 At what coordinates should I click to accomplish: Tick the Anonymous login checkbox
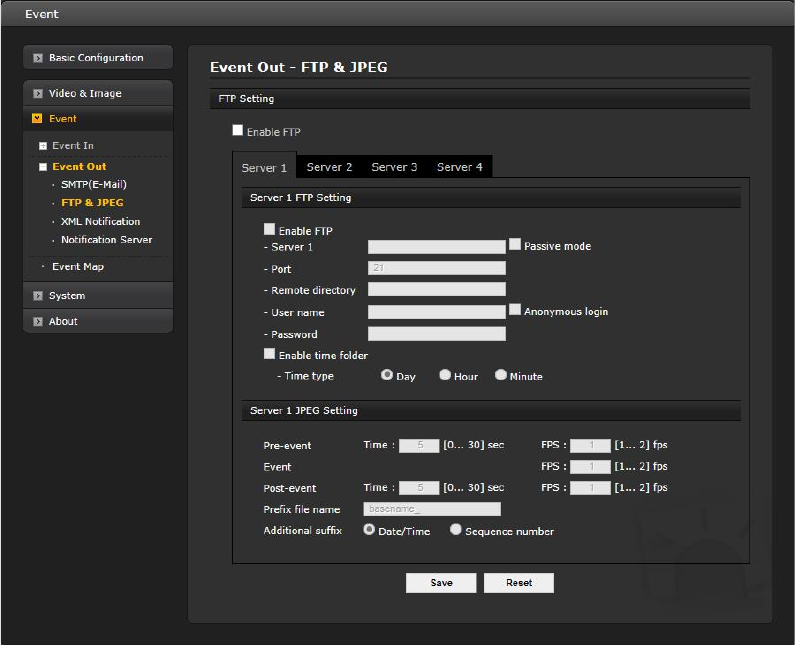[515, 310]
